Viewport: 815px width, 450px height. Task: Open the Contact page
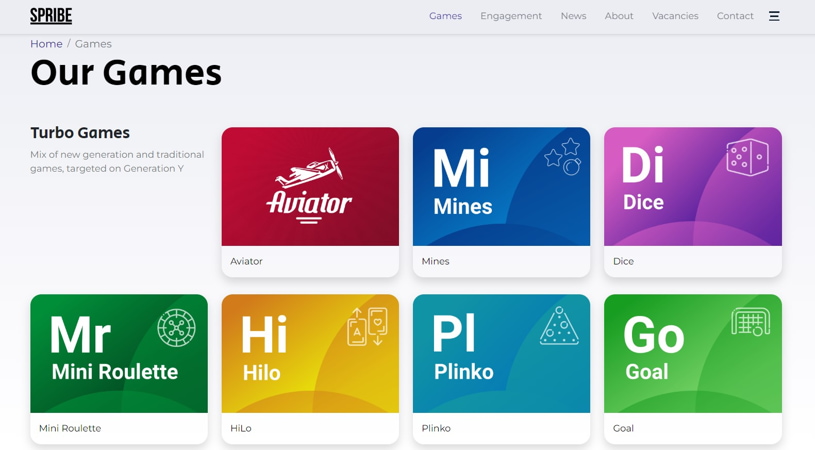point(735,16)
